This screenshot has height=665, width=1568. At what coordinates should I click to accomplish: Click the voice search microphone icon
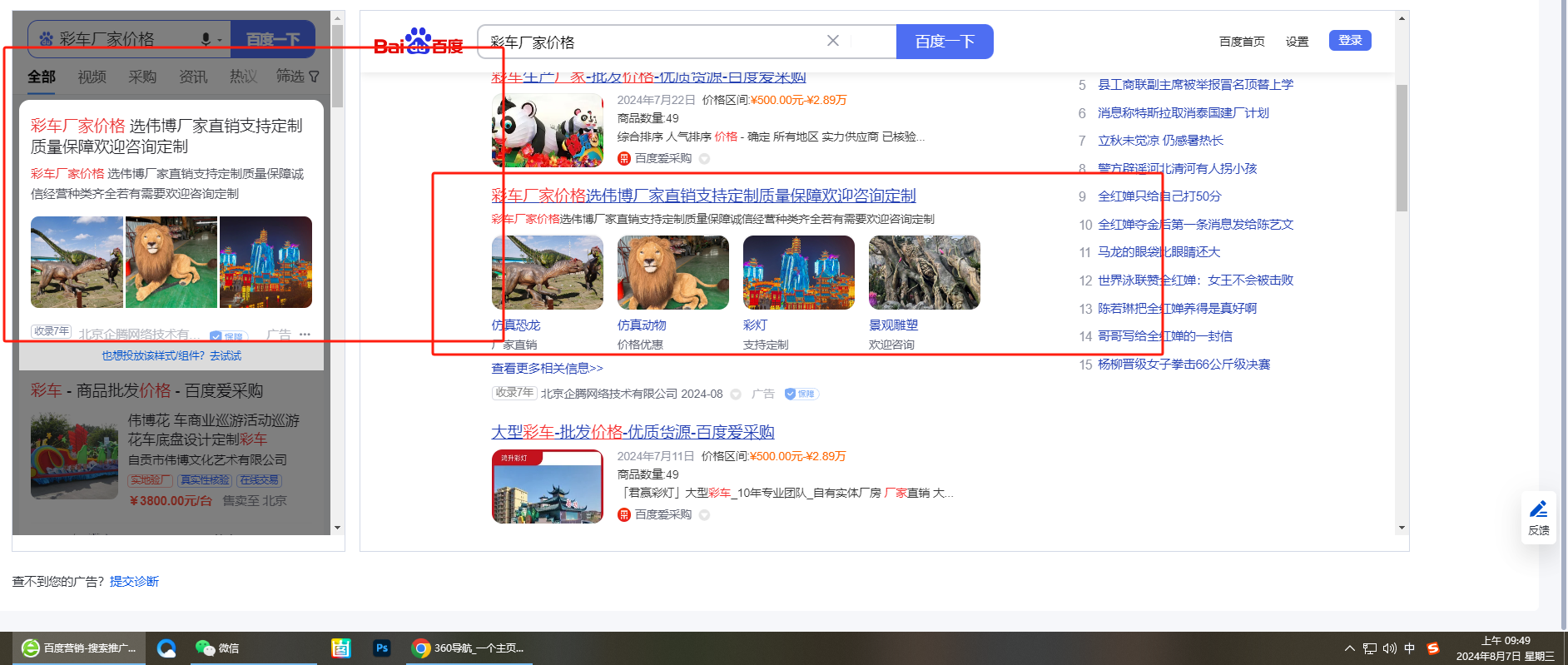pyautogui.click(x=206, y=39)
